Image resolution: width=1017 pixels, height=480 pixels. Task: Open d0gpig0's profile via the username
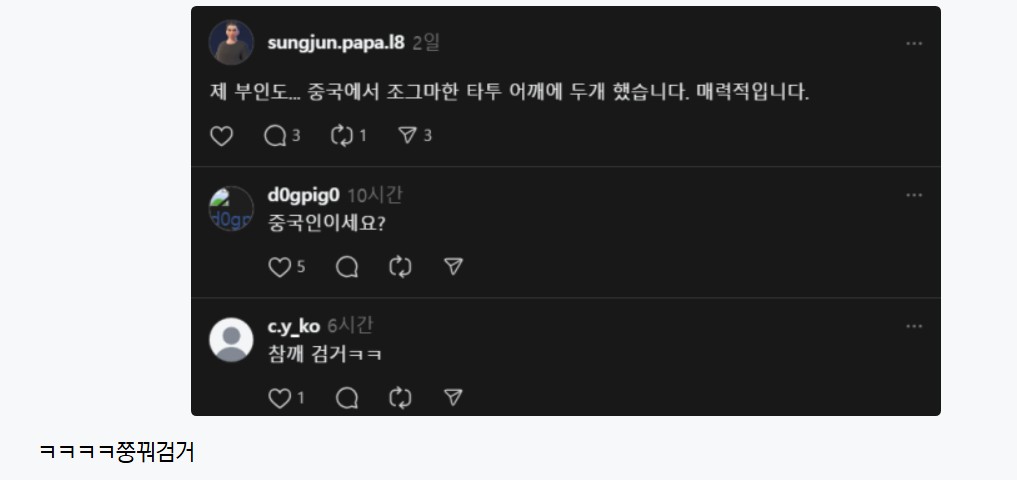pos(304,195)
